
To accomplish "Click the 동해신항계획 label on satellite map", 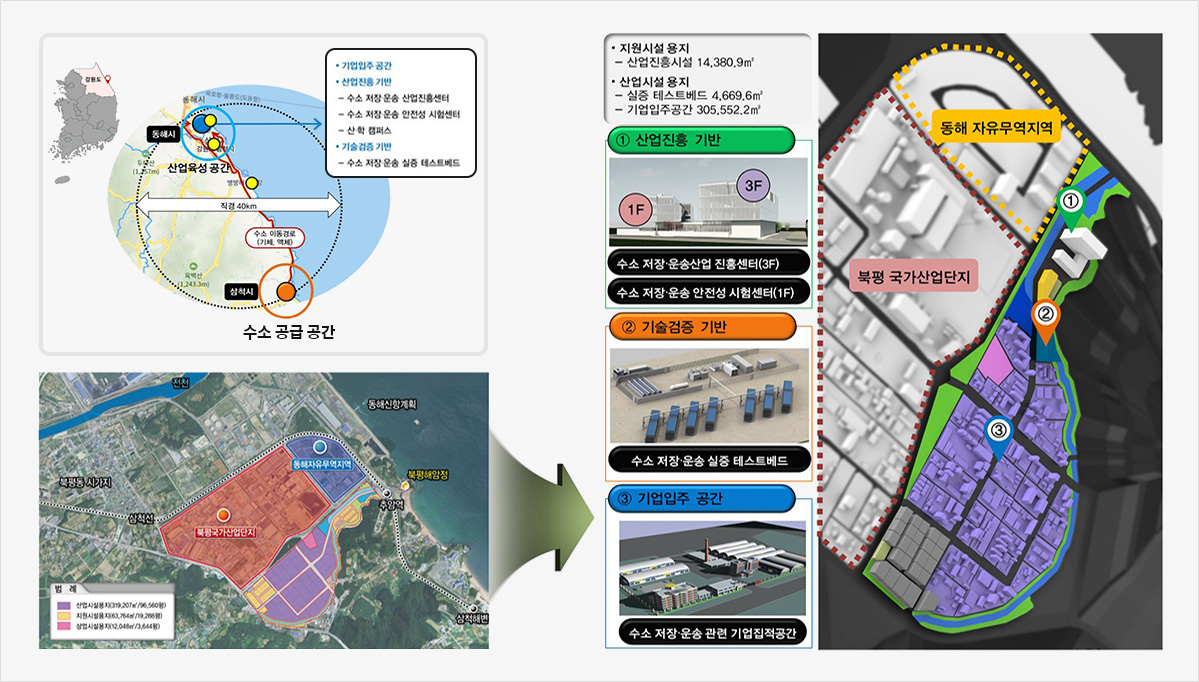I will 392,404.
